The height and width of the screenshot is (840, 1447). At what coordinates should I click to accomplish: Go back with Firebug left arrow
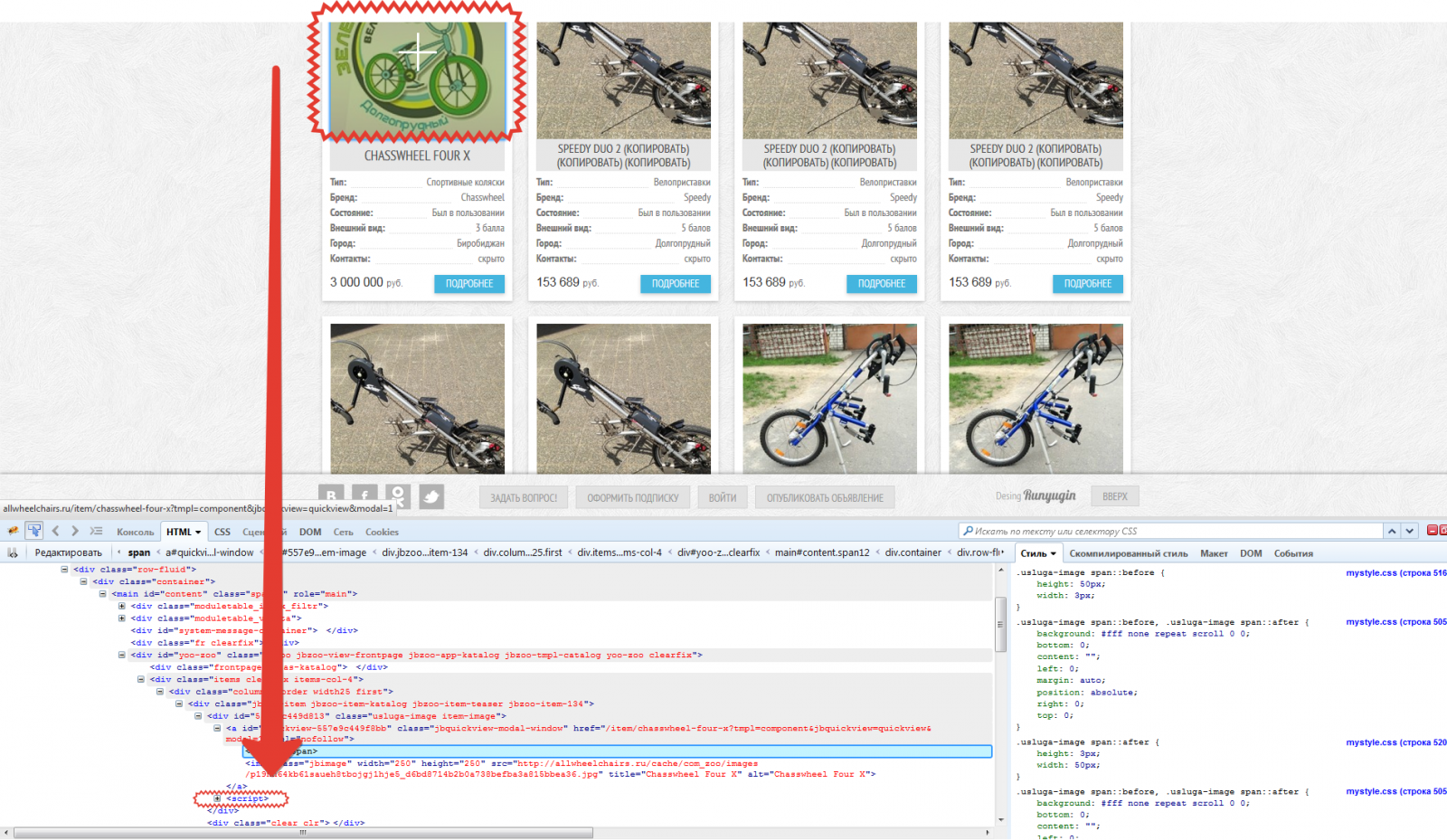click(x=56, y=531)
